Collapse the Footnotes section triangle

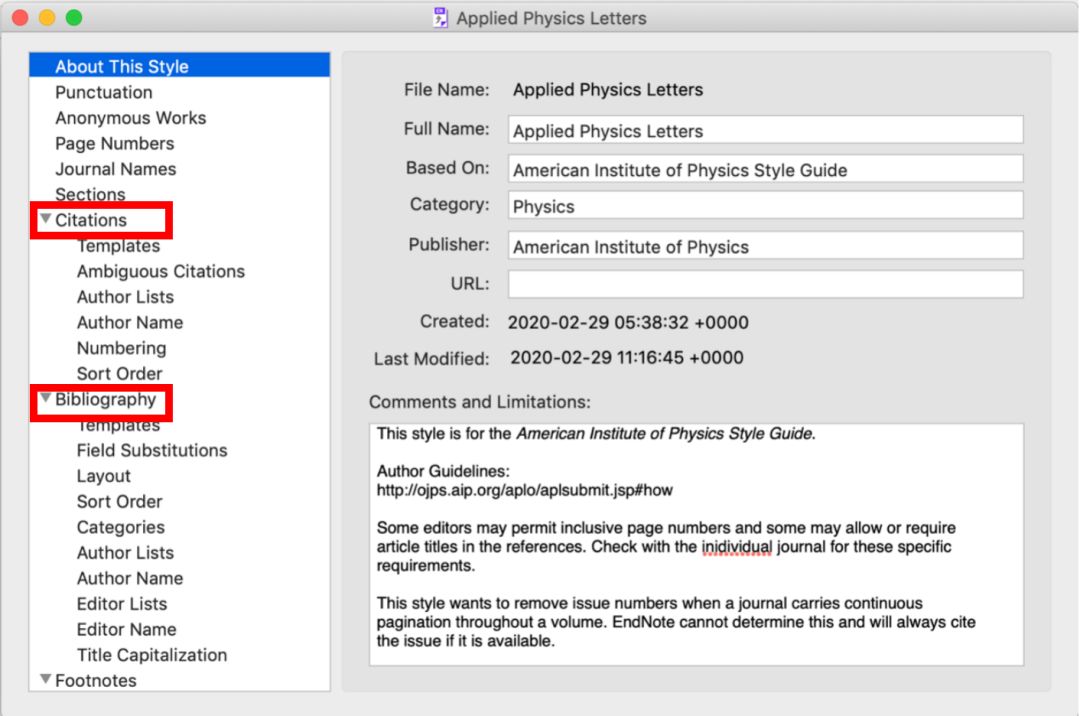[45, 679]
